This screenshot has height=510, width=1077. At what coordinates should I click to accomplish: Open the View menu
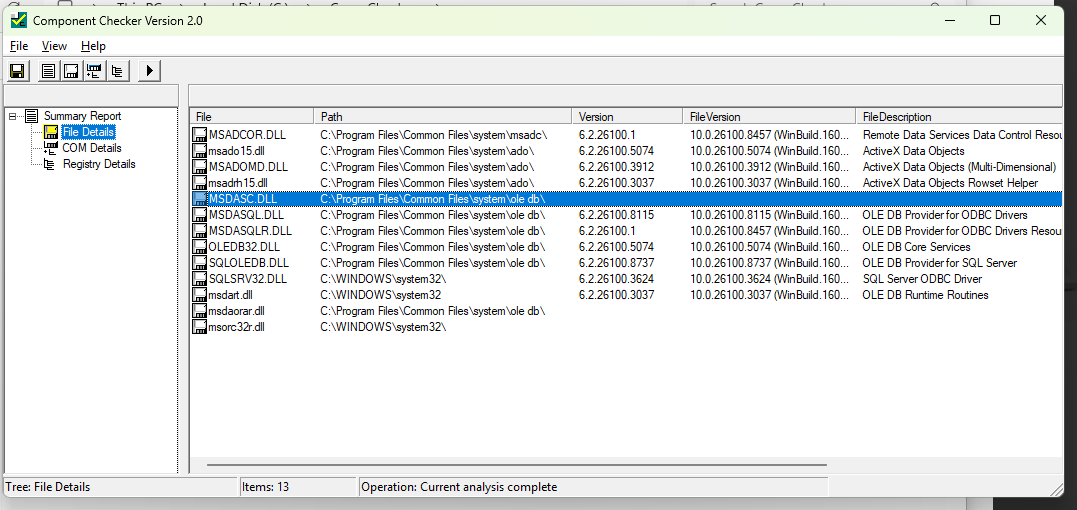coord(54,46)
